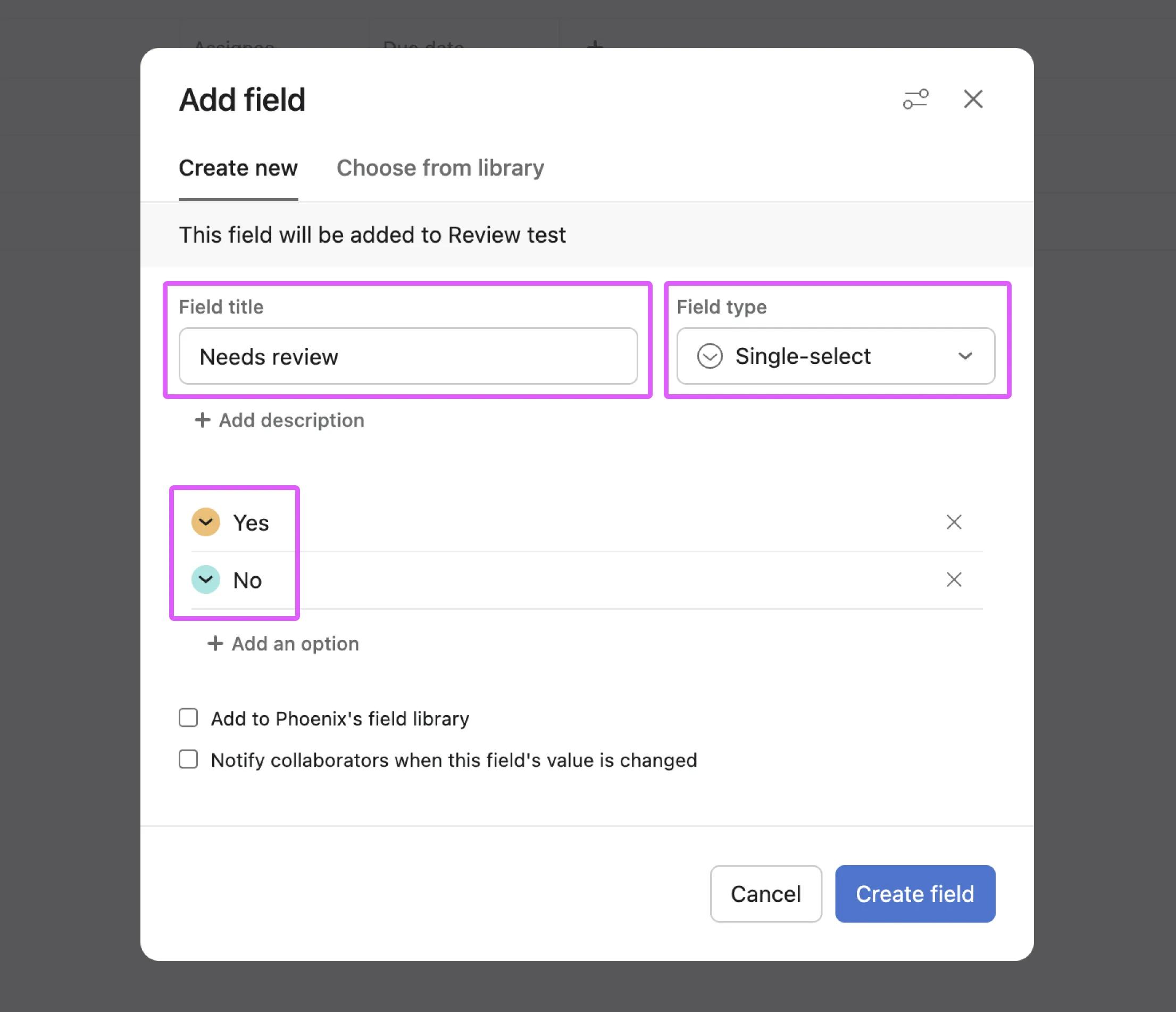The height and width of the screenshot is (1012, 1176).
Task: Open the Field type dropdown
Action: (x=835, y=356)
